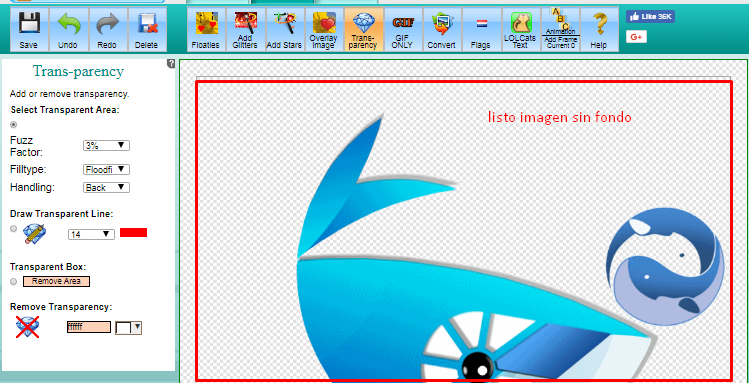Open the Fuzz Factor 3% dropdown

pos(106,145)
